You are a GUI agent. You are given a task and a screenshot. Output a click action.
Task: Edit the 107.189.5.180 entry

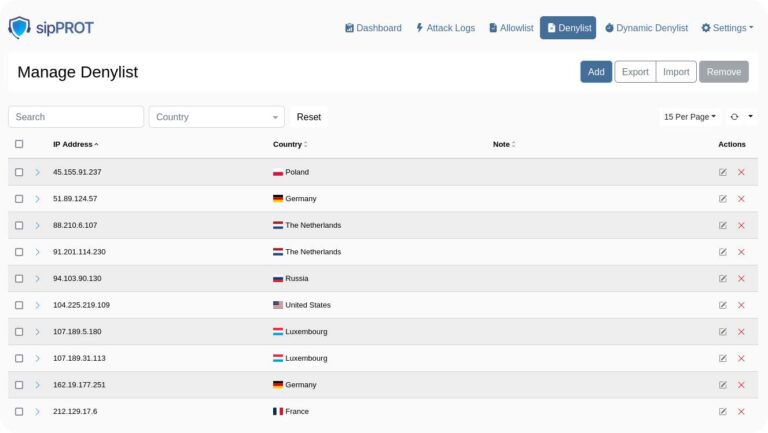pos(722,332)
